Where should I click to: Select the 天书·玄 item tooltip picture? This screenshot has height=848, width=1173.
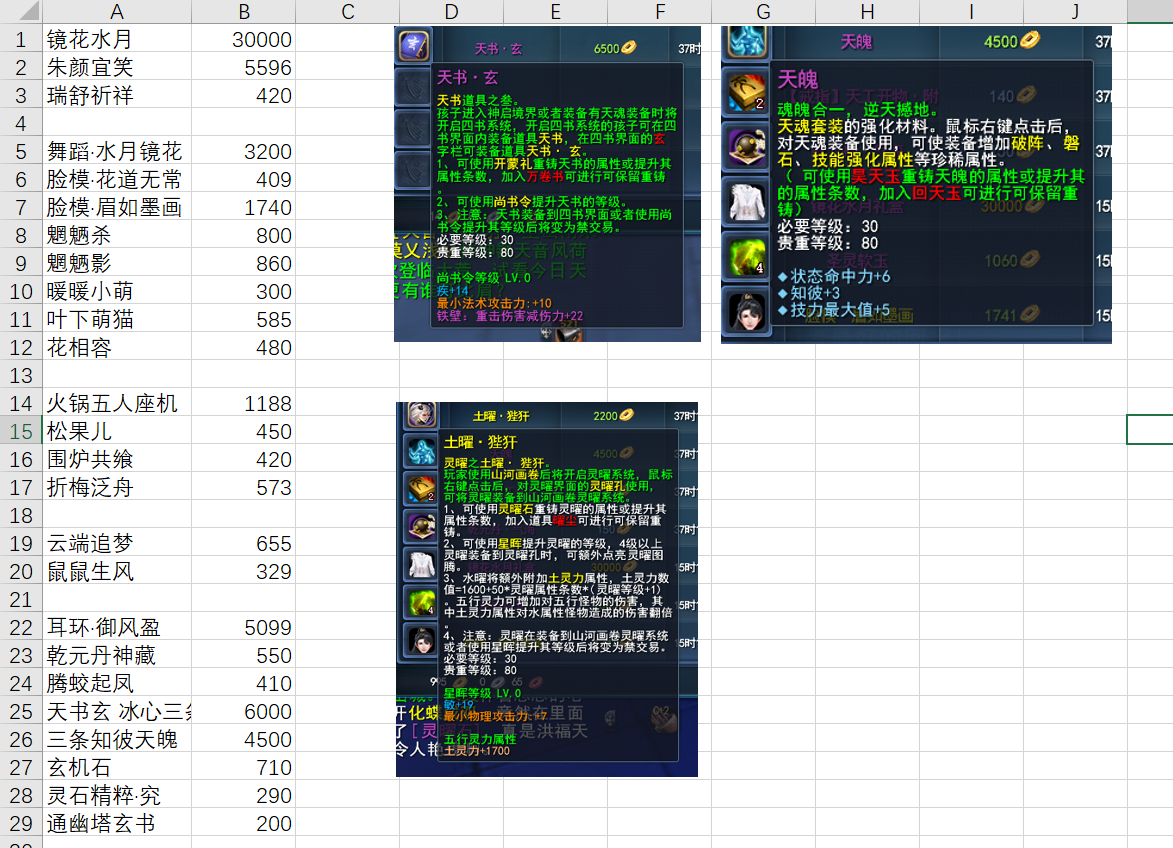(x=548, y=184)
